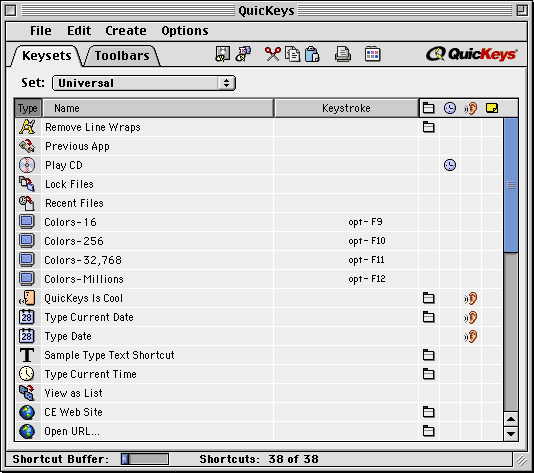Click the scrollbar down arrow
This screenshot has width=534, height=473.
tap(511, 433)
